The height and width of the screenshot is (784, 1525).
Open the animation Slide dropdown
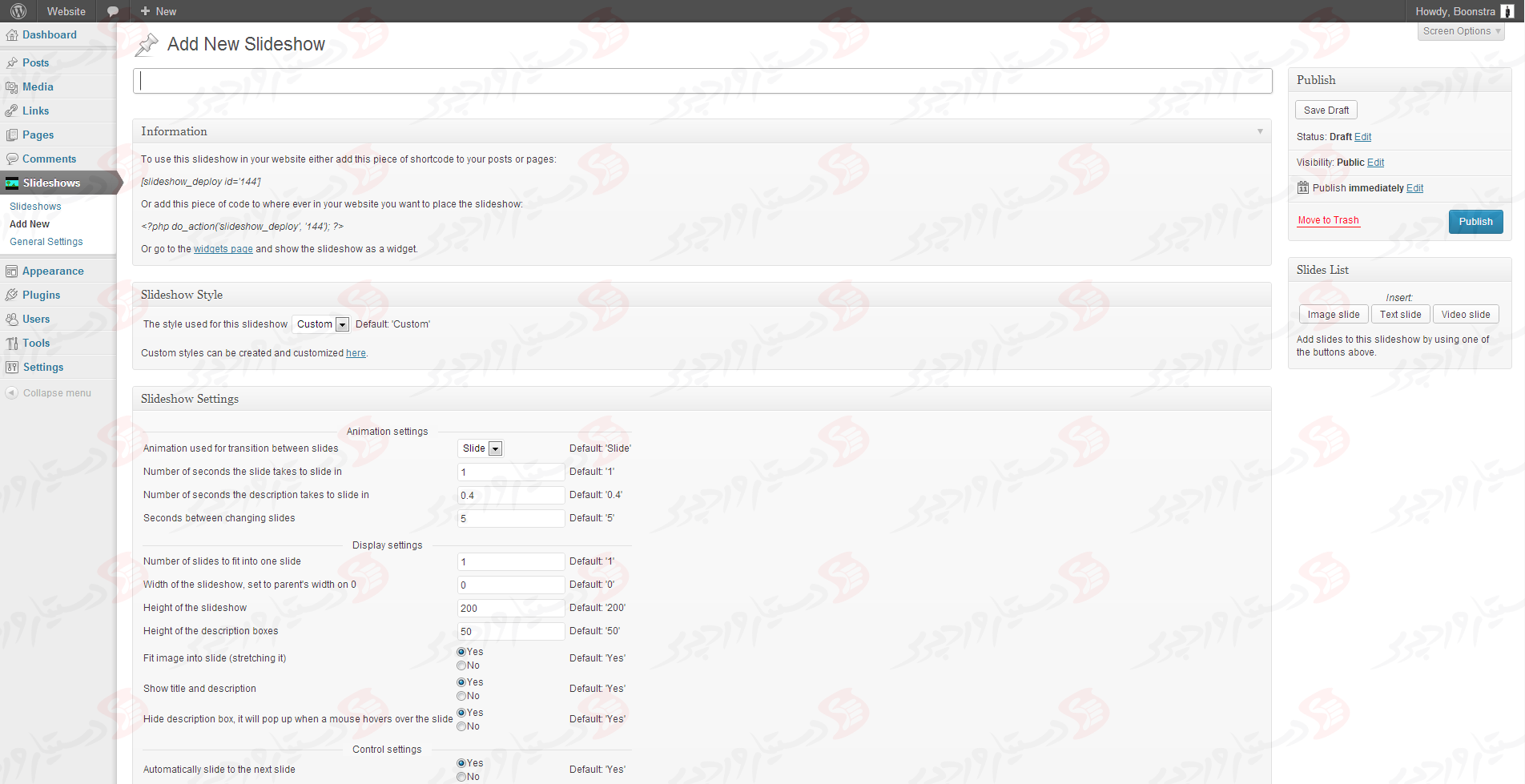(481, 448)
